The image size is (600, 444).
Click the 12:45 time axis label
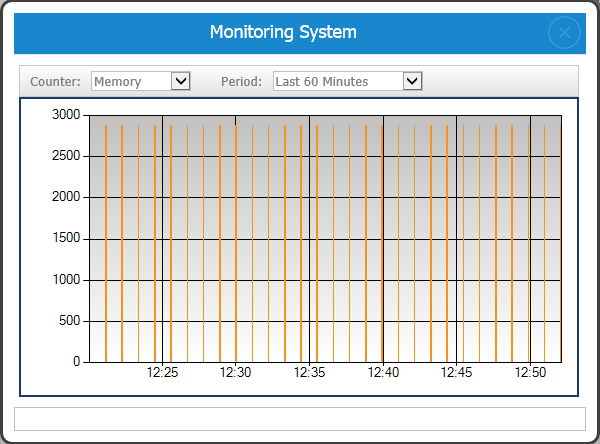tap(457, 372)
